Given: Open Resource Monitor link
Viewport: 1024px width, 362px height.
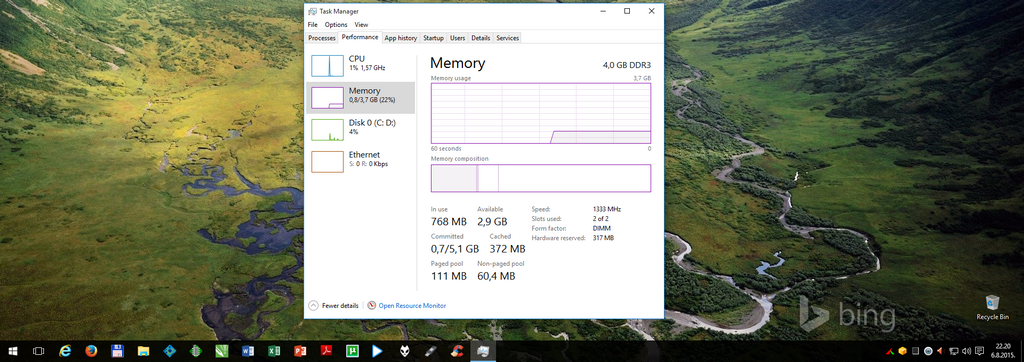Looking at the screenshot, I should (412, 305).
